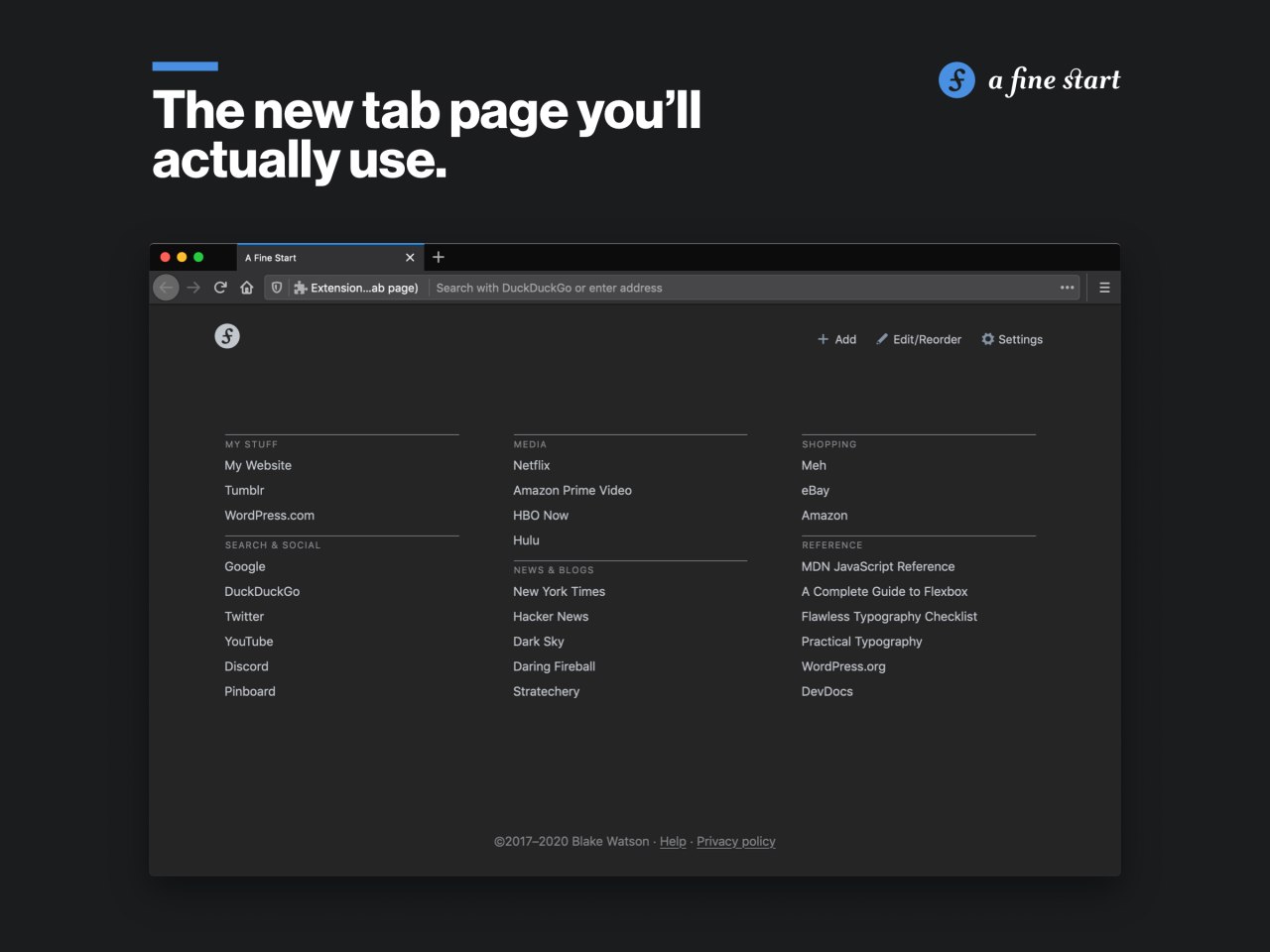Open the Firefox hamburger menu

[1104, 288]
